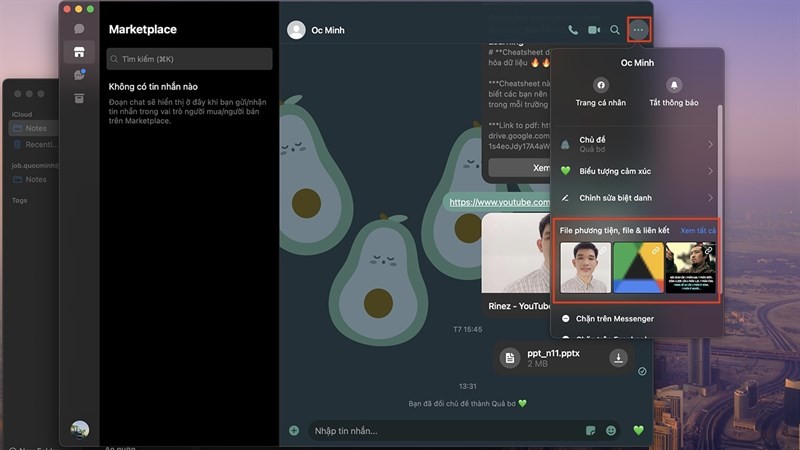Open the three-dots conversation options button
The width and height of the screenshot is (800, 450).
[x=638, y=30]
